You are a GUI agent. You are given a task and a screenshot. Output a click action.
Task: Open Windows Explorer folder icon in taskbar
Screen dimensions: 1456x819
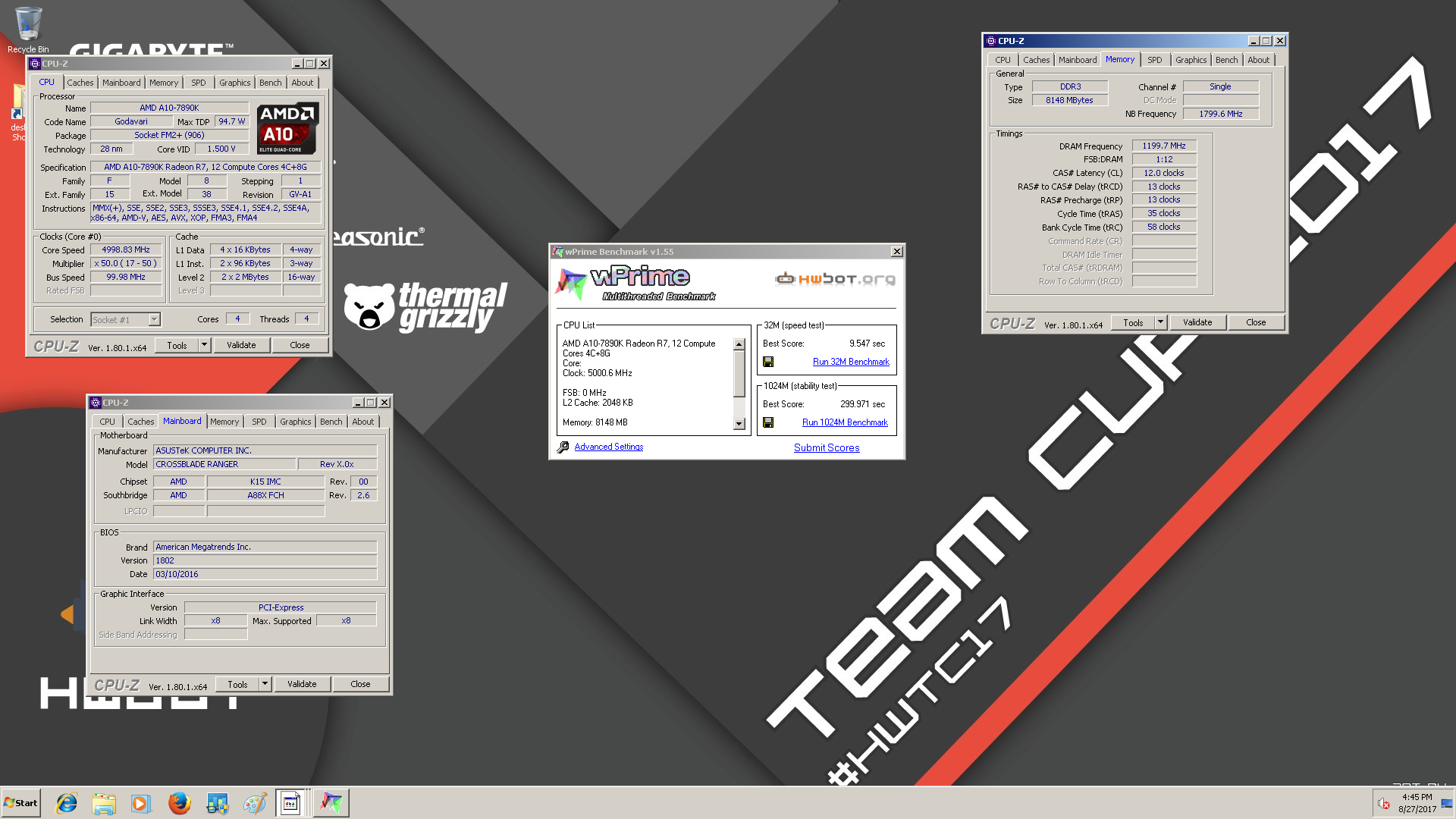[x=104, y=802]
